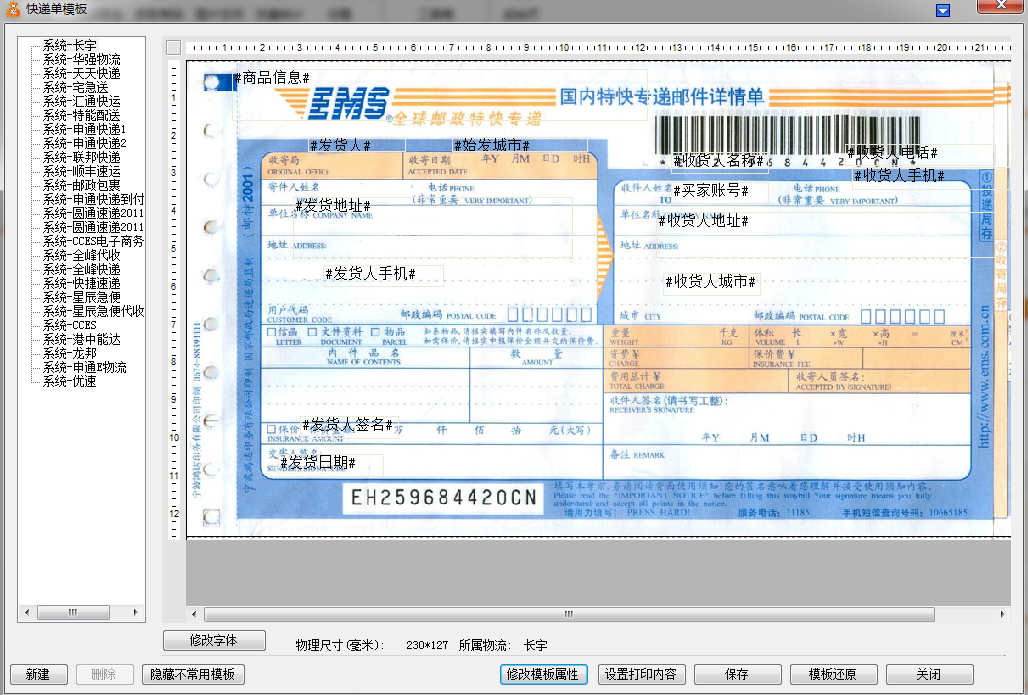The image size is (1028, 695).
Task: Select the 系统-龙邦 template
Action: click(69, 353)
